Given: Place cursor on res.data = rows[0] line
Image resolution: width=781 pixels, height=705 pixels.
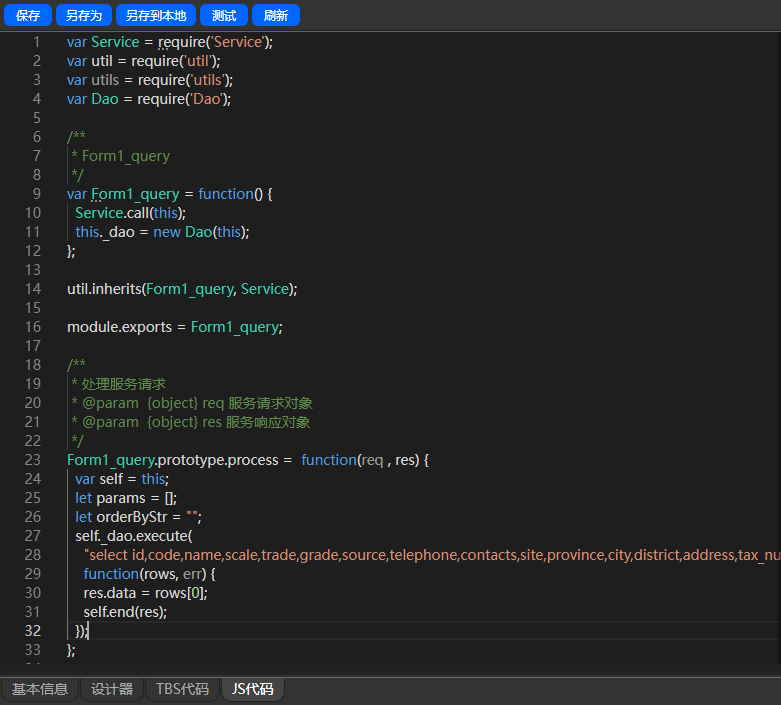Looking at the screenshot, I should tap(145, 593).
